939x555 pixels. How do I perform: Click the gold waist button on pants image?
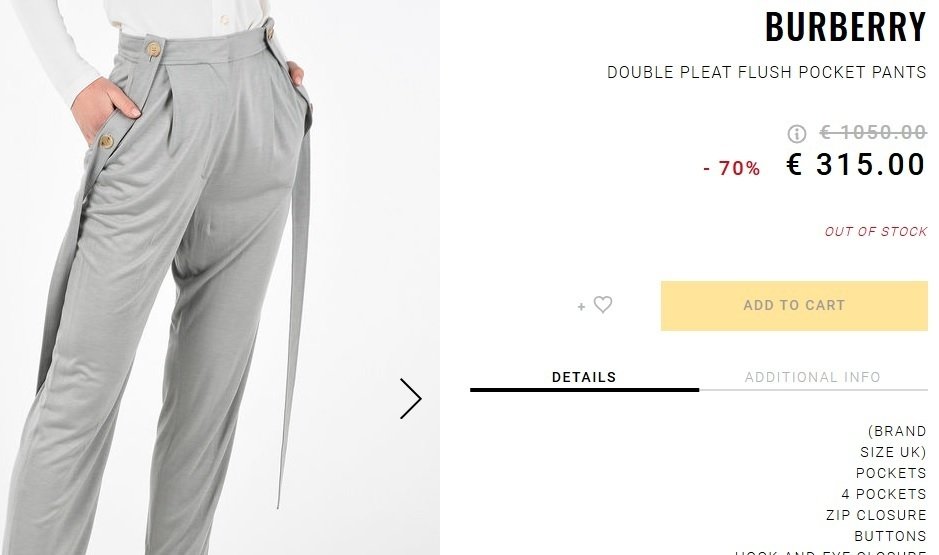[x=153, y=49]
